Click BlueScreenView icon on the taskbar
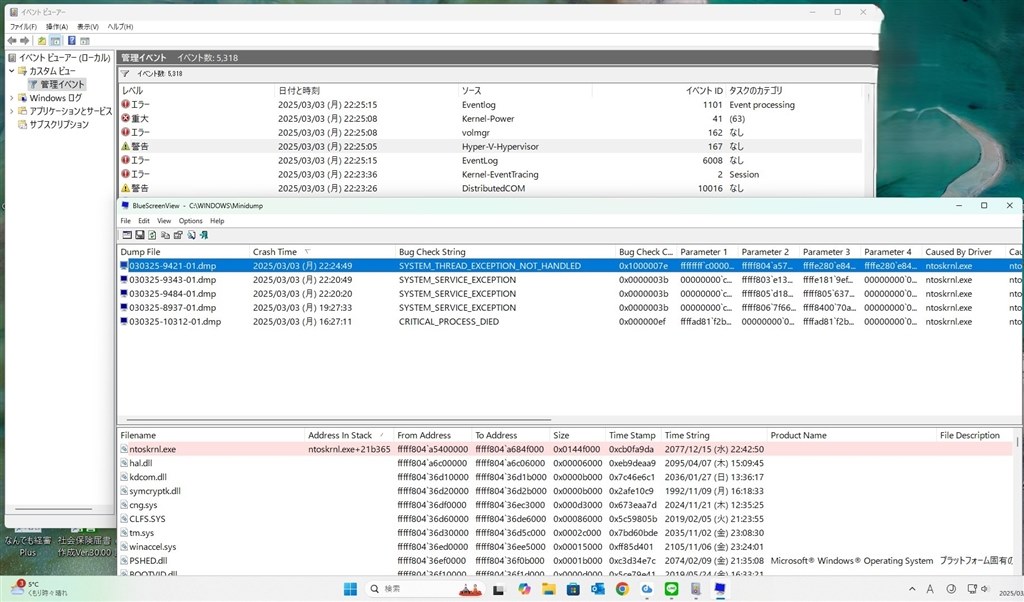This screenshot has height=602, width=1024. tap(720, 589)
